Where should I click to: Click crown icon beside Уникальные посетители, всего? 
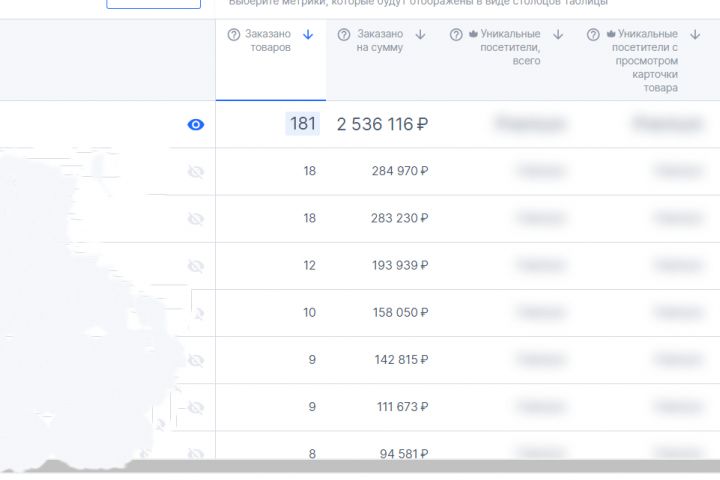(473, 34)
